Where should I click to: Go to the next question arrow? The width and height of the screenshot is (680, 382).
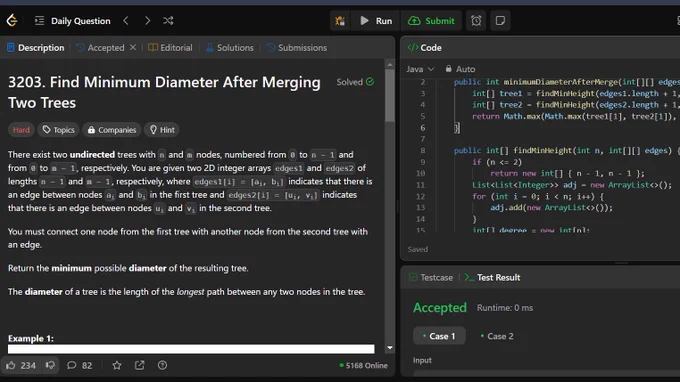pos(147,20)
